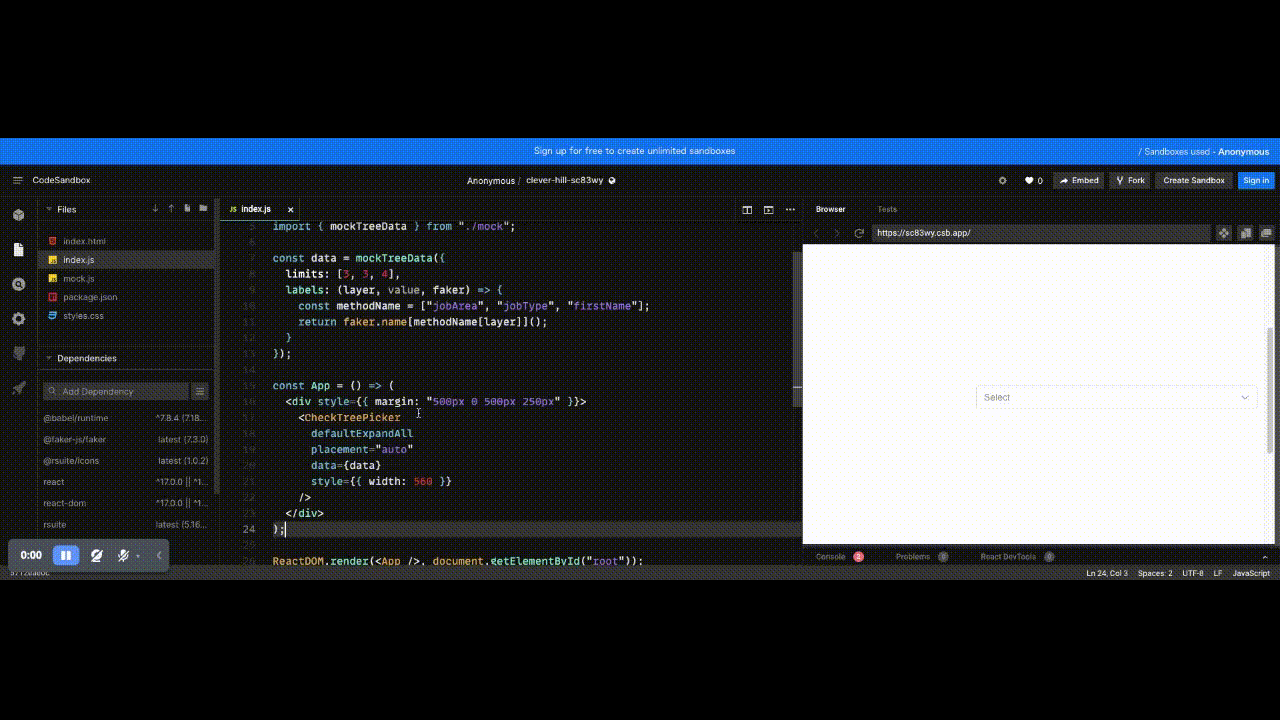Open the search panel from the sidebar

(x=16, y=283)
